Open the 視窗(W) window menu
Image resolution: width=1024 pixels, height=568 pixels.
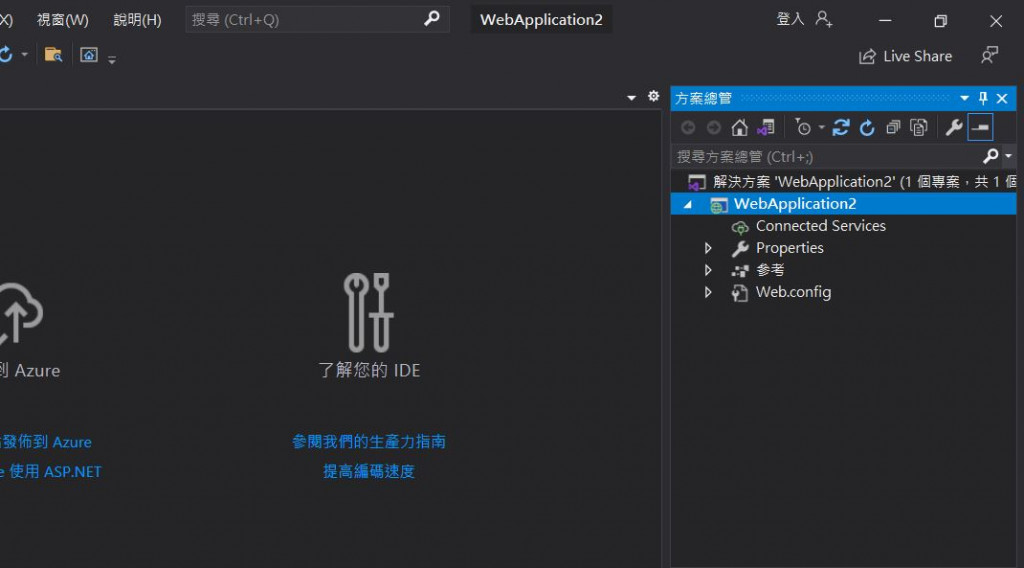[x=62, y=20]
